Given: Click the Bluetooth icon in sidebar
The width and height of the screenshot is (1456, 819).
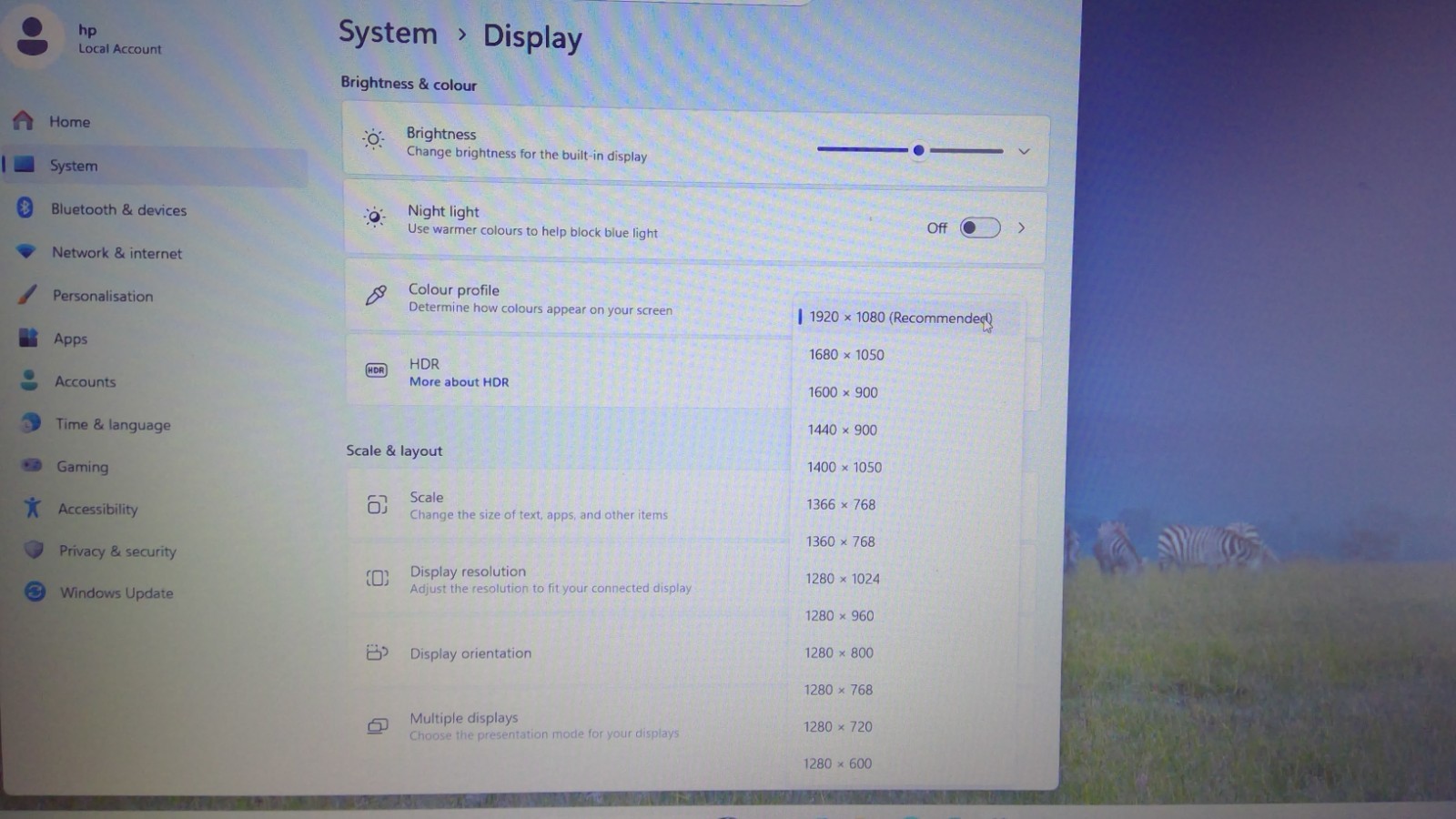Looking at the screenshot, I should 25,207.
